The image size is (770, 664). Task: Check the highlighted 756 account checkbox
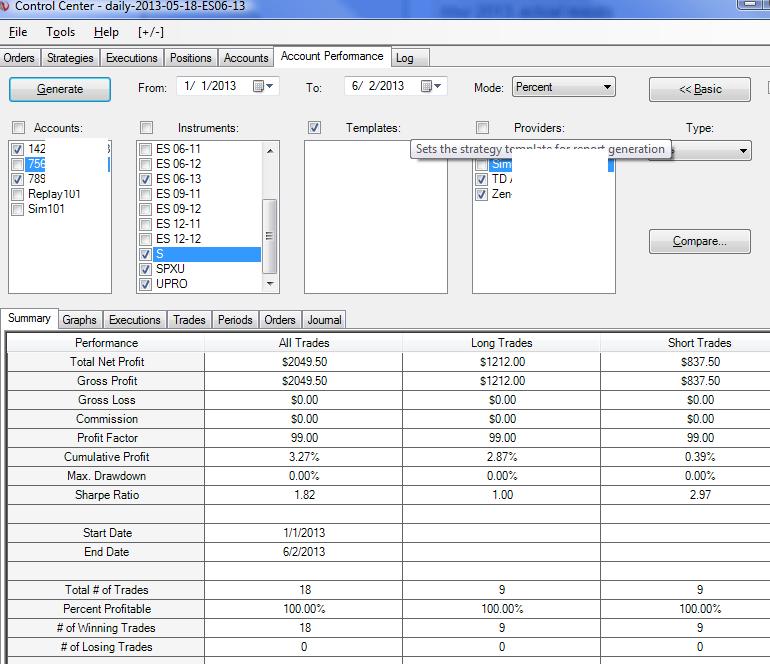tap(17, 164)
